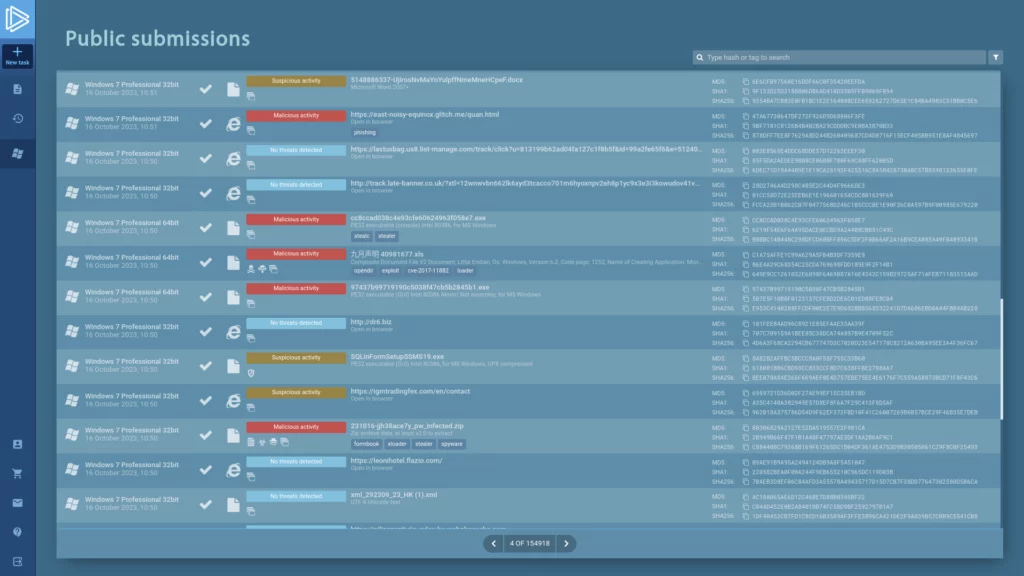This screenshot has width=1024, height=576.
Task: Select the 'formbook' tag on the zip submission
Action: (x=367, y=442)
